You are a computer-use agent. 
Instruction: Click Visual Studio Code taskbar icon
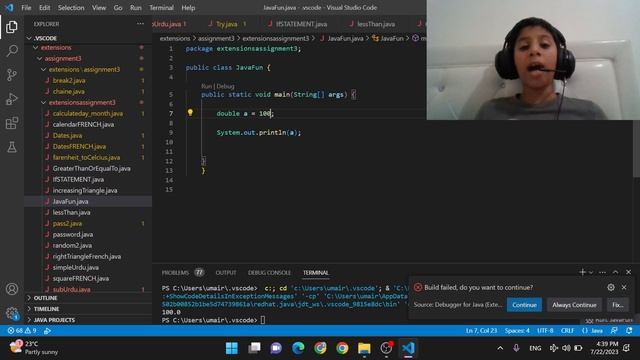[408, 348]
